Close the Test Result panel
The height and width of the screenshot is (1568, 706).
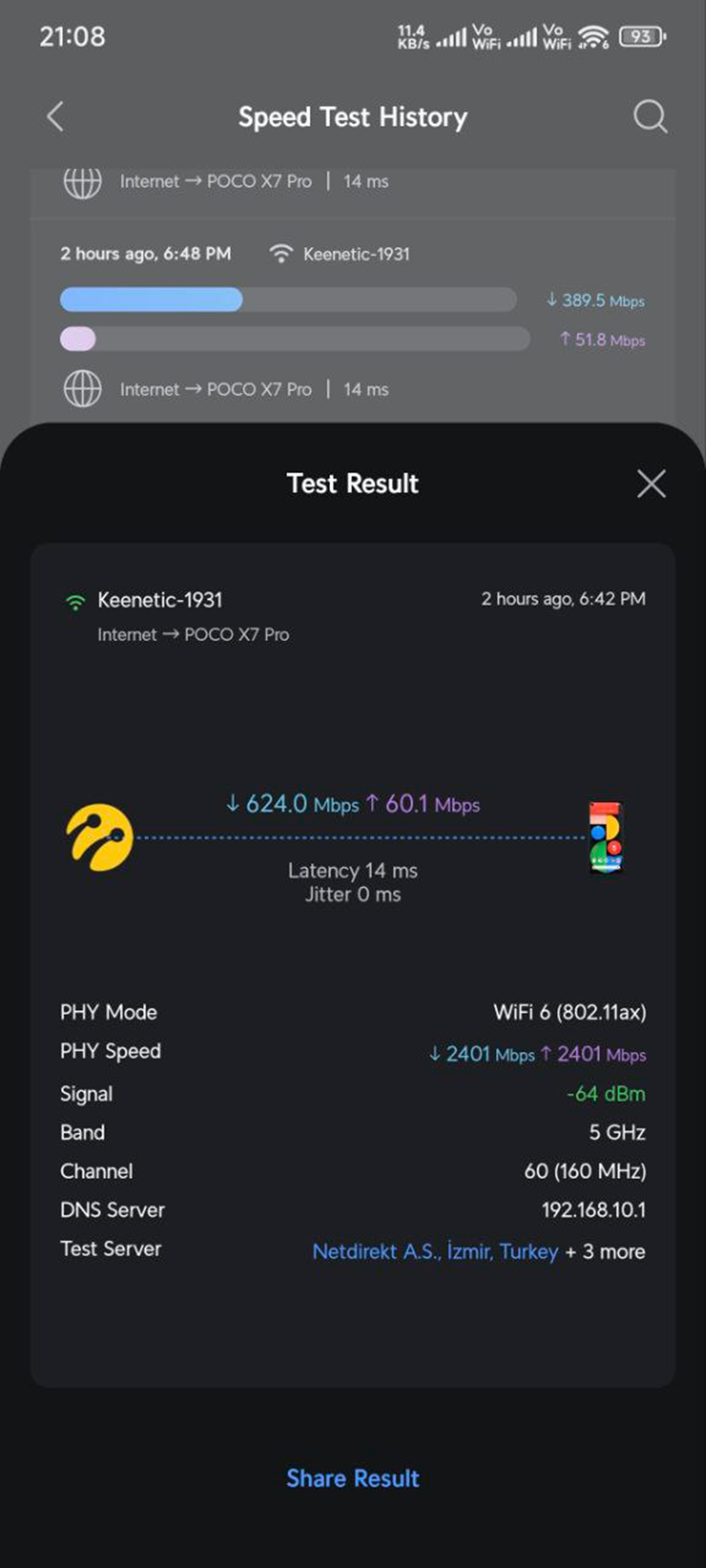pyautogui.click(x=651, y=484)
